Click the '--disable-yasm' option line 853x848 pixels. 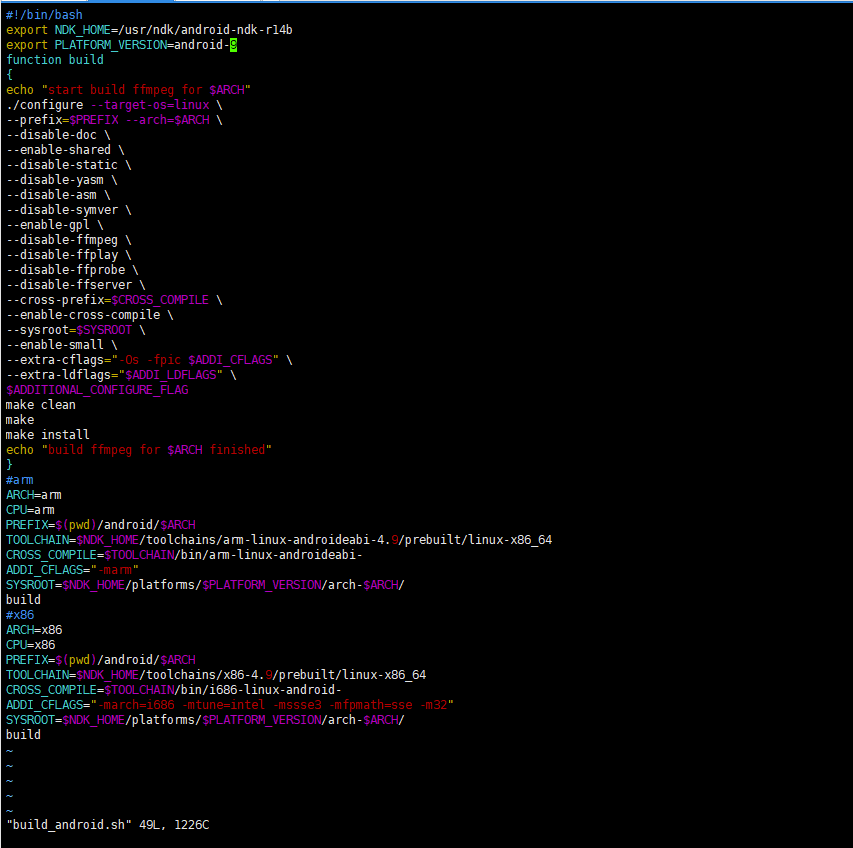(x=61, y=180)
